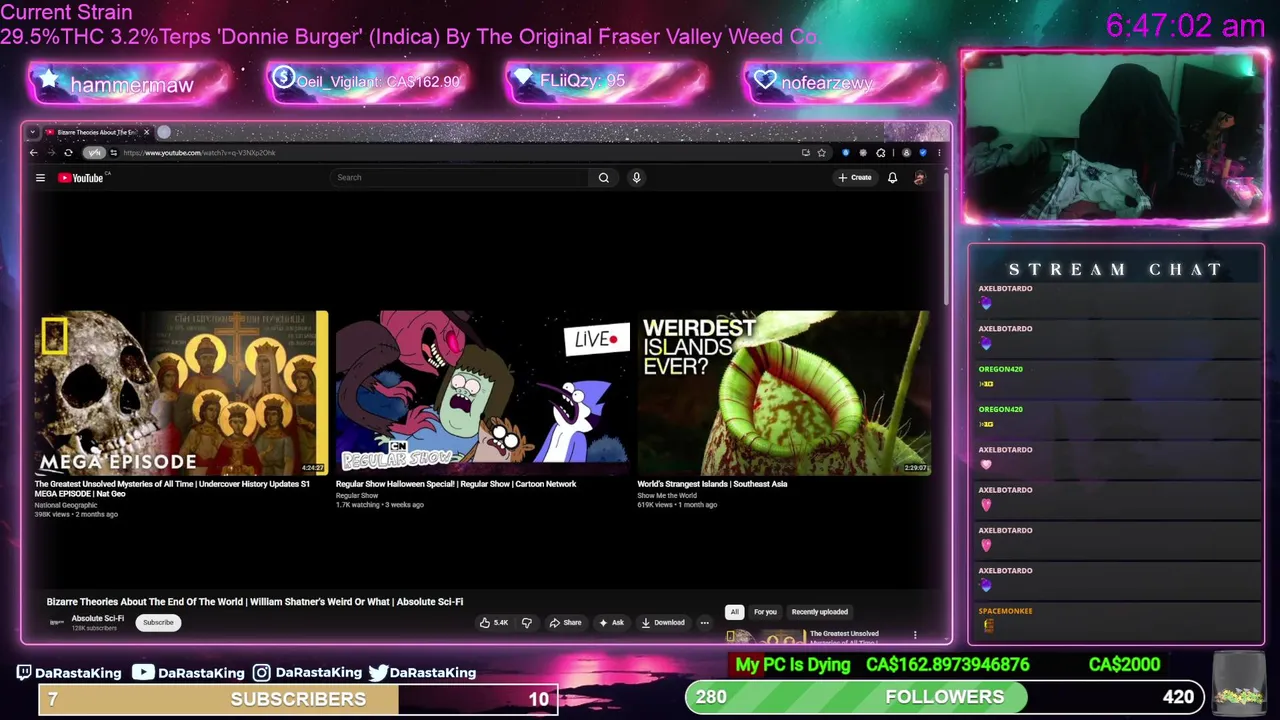
Task: Click the Ask button under the video
Action: tap(611, 622)
